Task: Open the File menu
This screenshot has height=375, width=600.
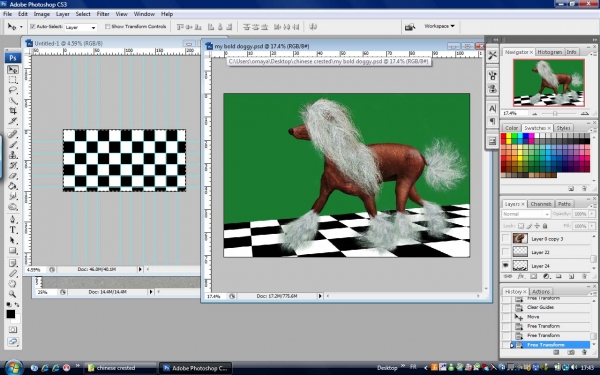Action: [7, 14]
